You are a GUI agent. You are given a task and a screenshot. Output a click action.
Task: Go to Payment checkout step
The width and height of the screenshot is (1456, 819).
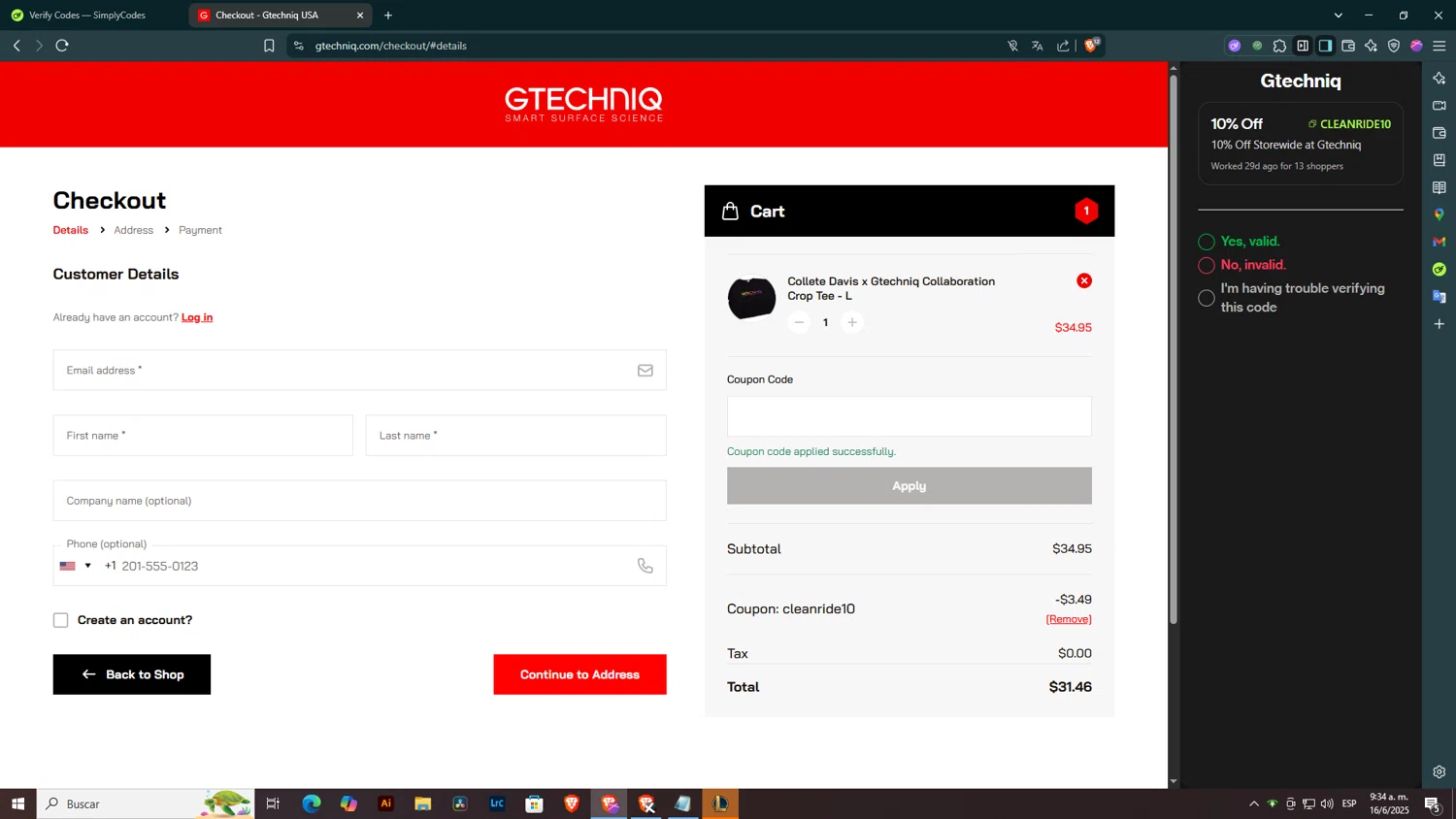click(200, 230)
